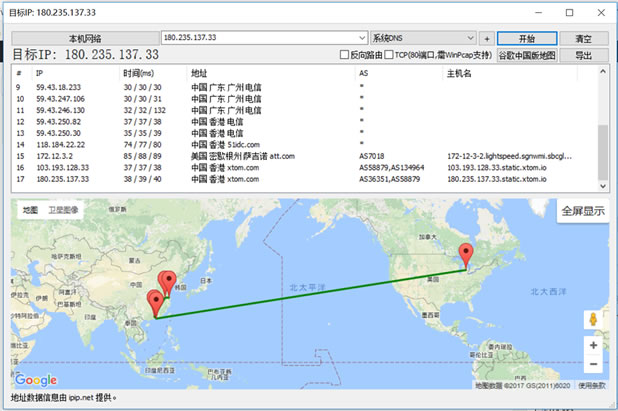Click the 导出 export button
Viewport: 618px width, 411px height.
click(582, 56)
